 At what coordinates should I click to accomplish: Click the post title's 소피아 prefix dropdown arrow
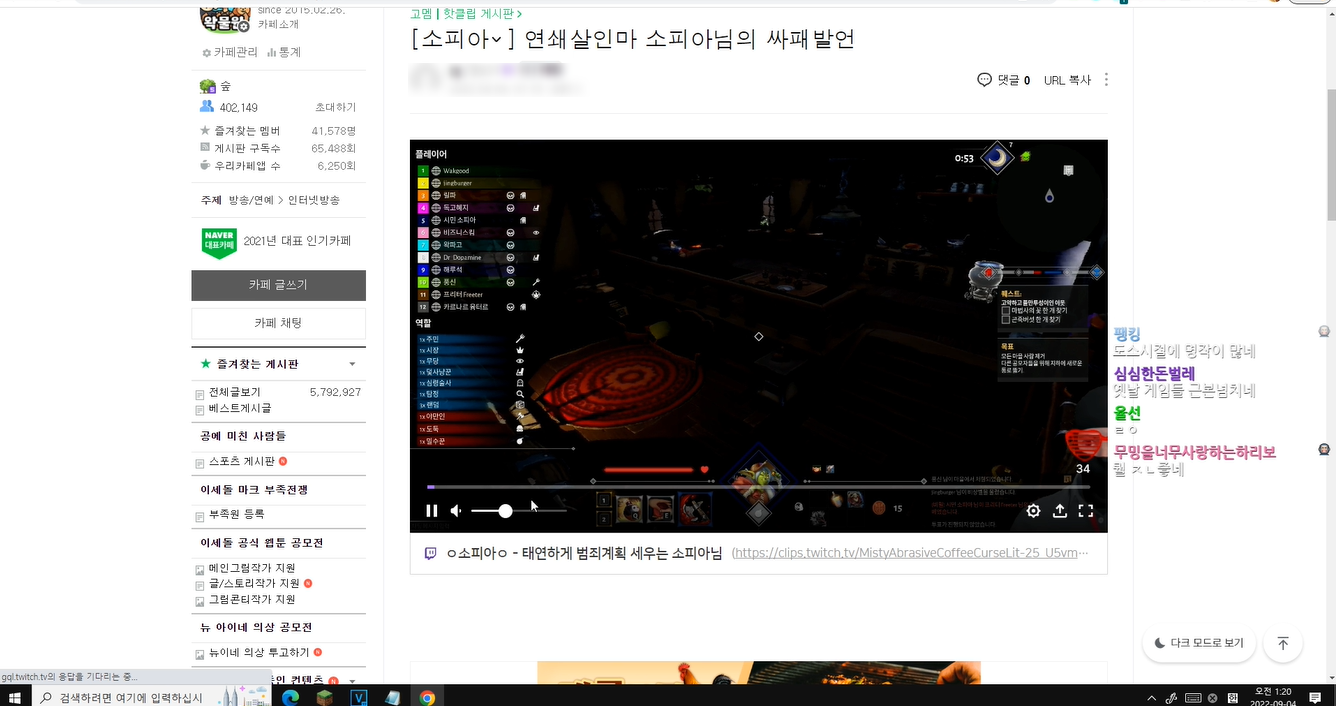497,41
